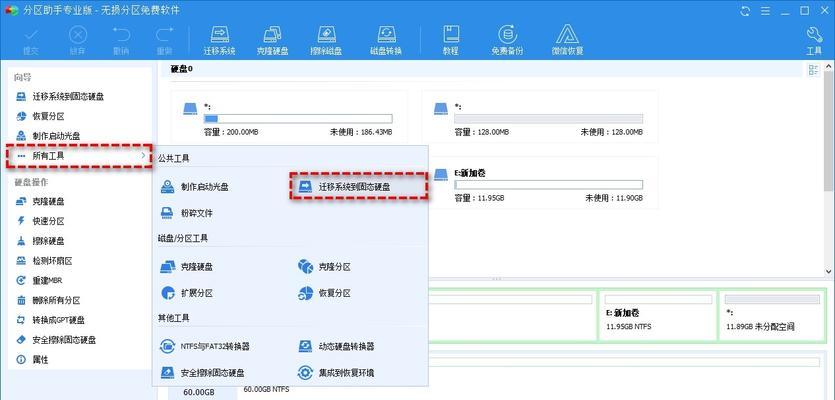Image resolution: width=835 pixels, height=400 pixels.
Task: Click 快速分区 in the left sidebar
Action: coord(47,221)
